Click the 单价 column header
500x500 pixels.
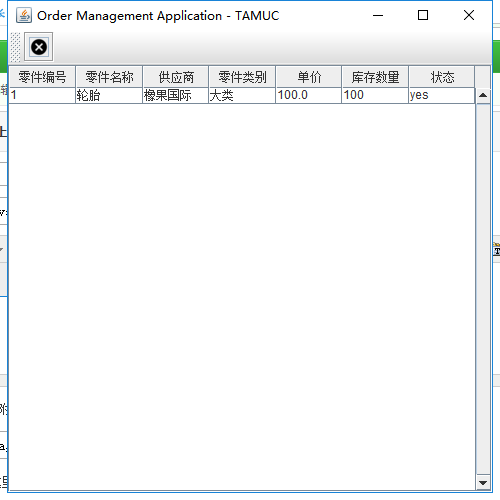(309, 77)
